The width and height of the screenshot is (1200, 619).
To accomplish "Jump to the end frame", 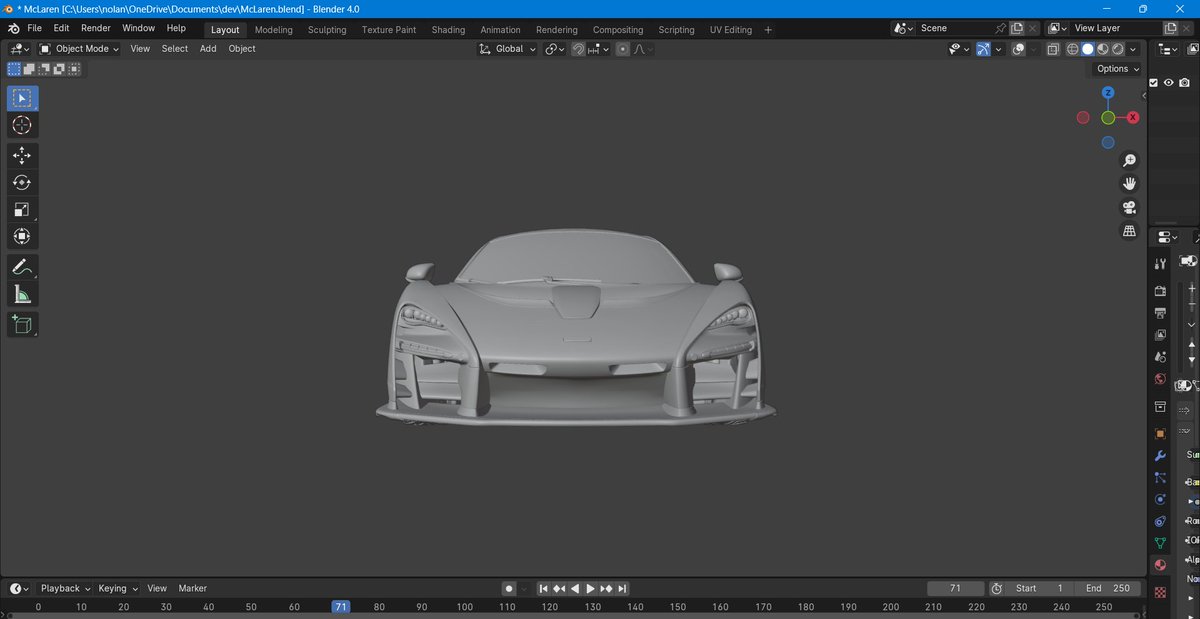I will point(623,589).
